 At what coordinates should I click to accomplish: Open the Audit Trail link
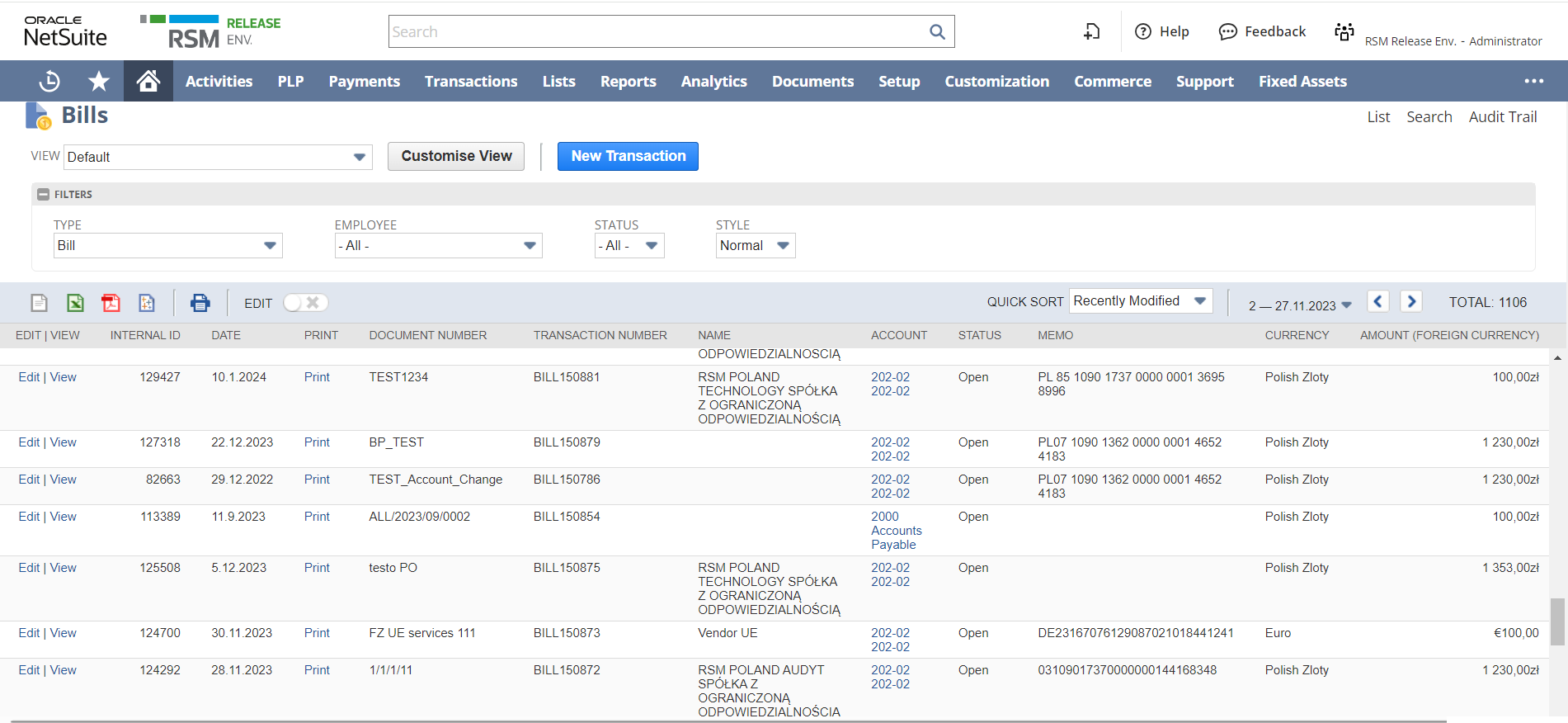pos(1502,116)
